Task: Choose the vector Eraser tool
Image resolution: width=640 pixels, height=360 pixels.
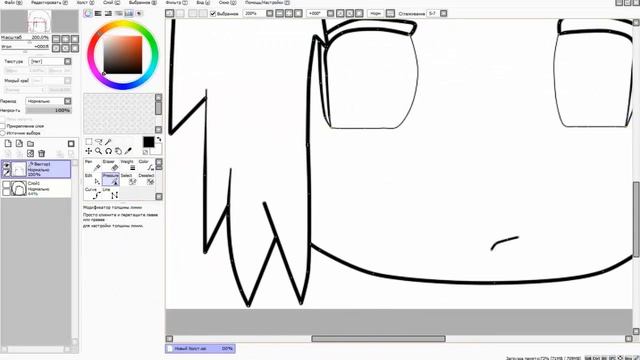Action: [x=111, y=165]
